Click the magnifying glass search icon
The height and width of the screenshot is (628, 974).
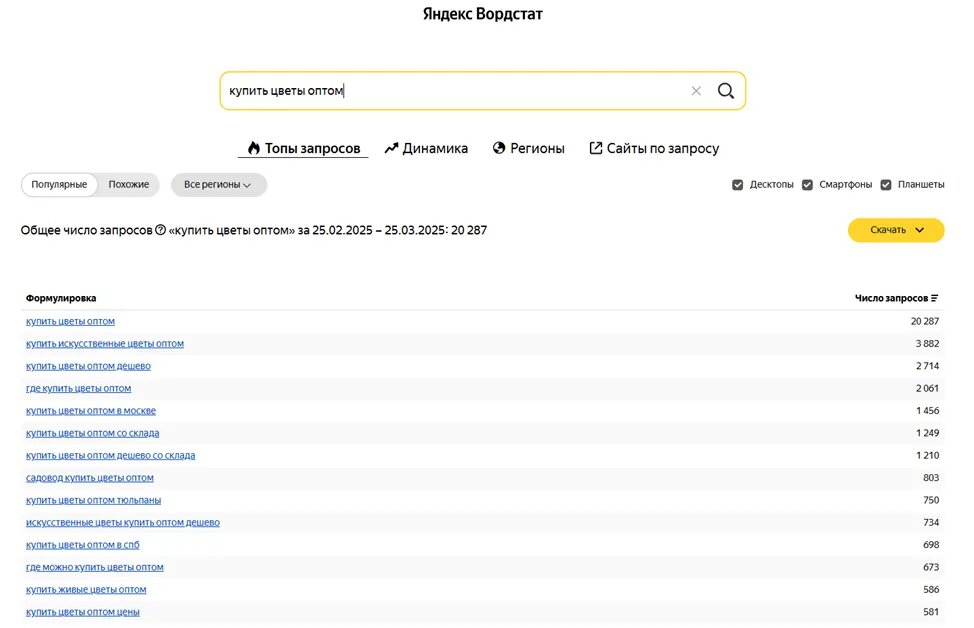(726, 91)
